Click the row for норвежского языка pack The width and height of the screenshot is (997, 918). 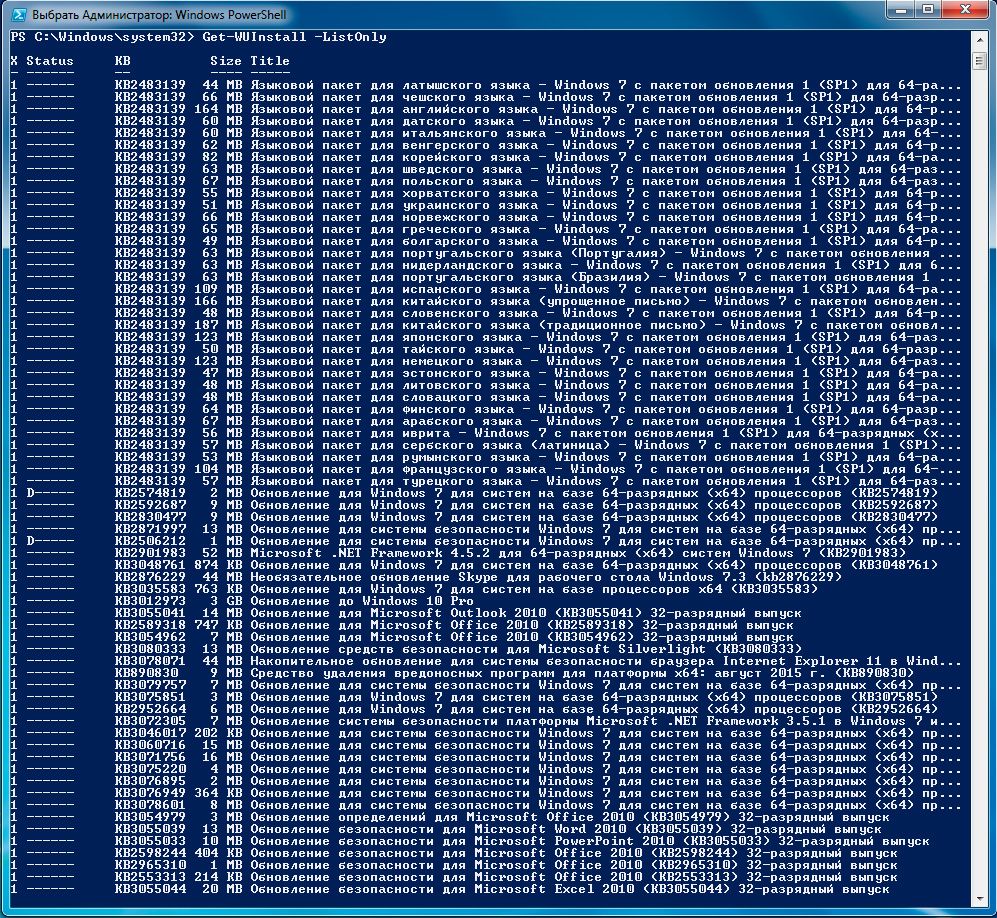coord(485,217)
